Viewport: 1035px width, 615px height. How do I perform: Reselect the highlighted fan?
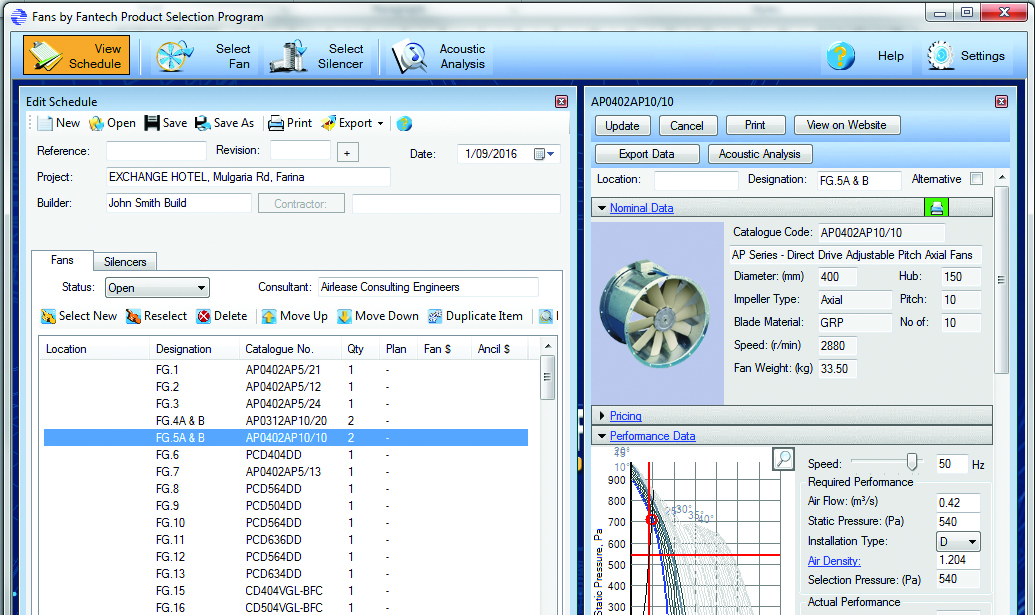tap(156, 316)
